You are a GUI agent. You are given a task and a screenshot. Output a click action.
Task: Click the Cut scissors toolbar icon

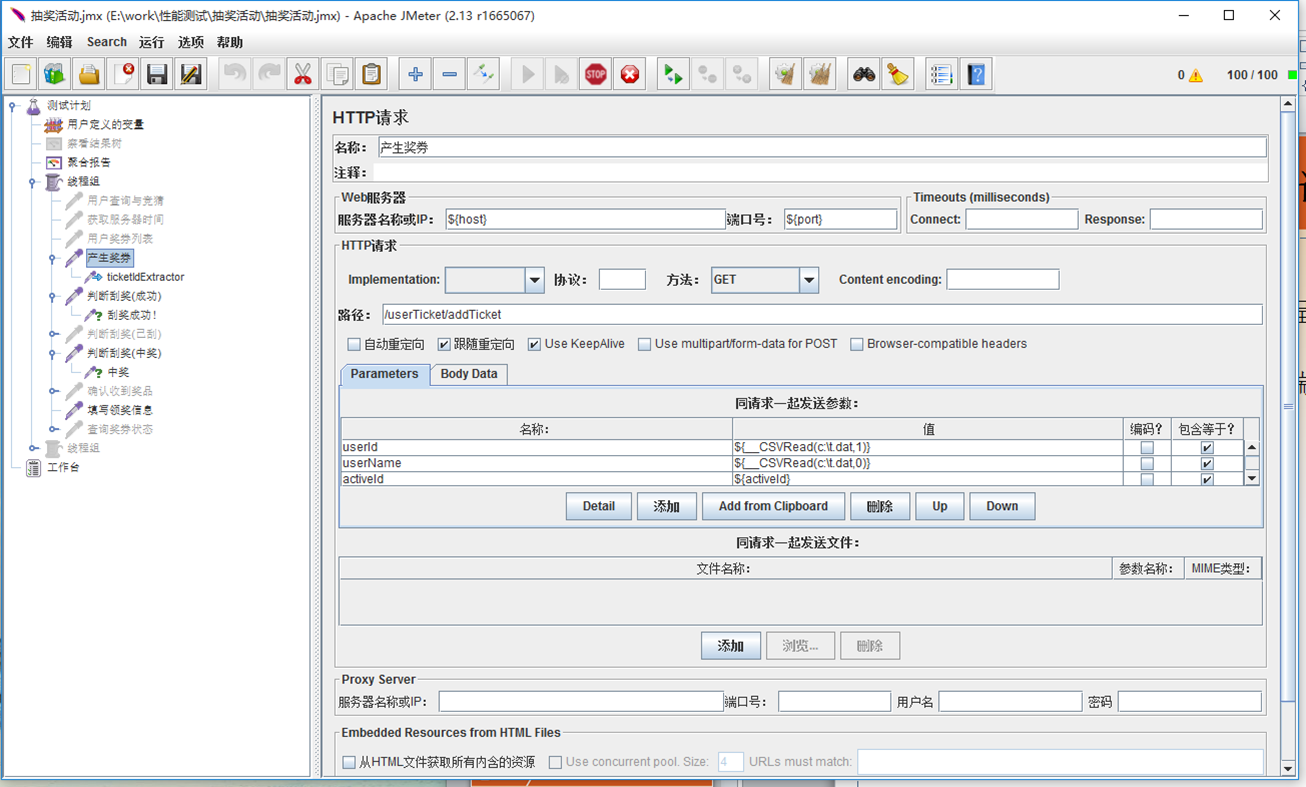coord(302,74)
